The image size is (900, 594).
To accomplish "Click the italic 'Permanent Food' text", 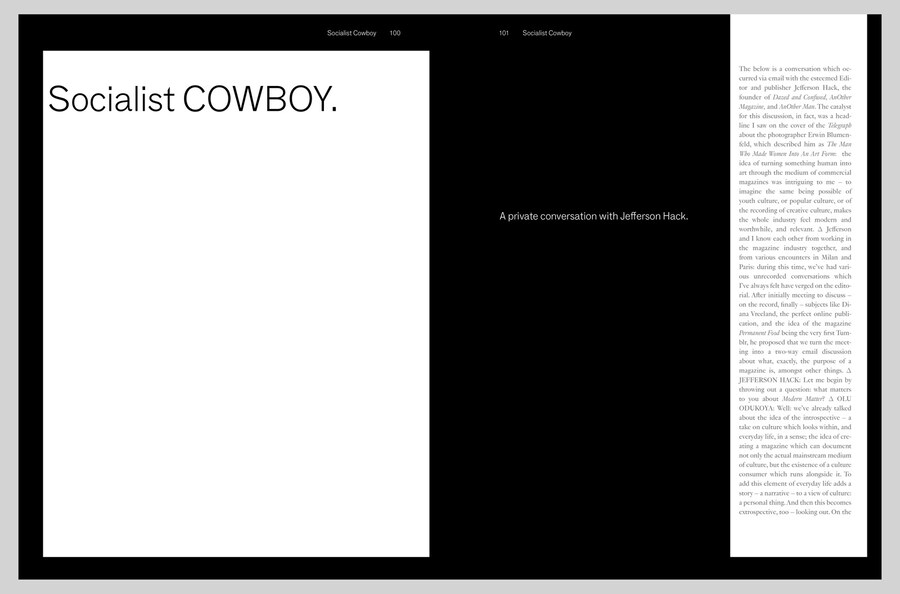I will click(x=759, y=333).
